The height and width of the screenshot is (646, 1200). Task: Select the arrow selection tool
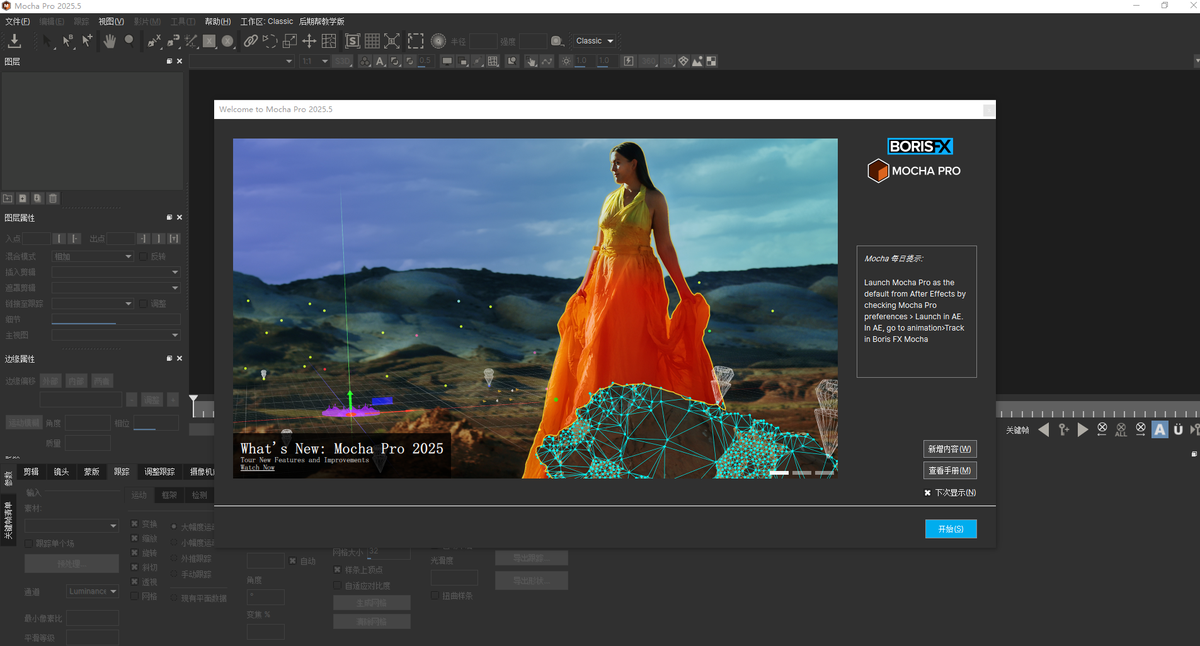pos(47,41)
